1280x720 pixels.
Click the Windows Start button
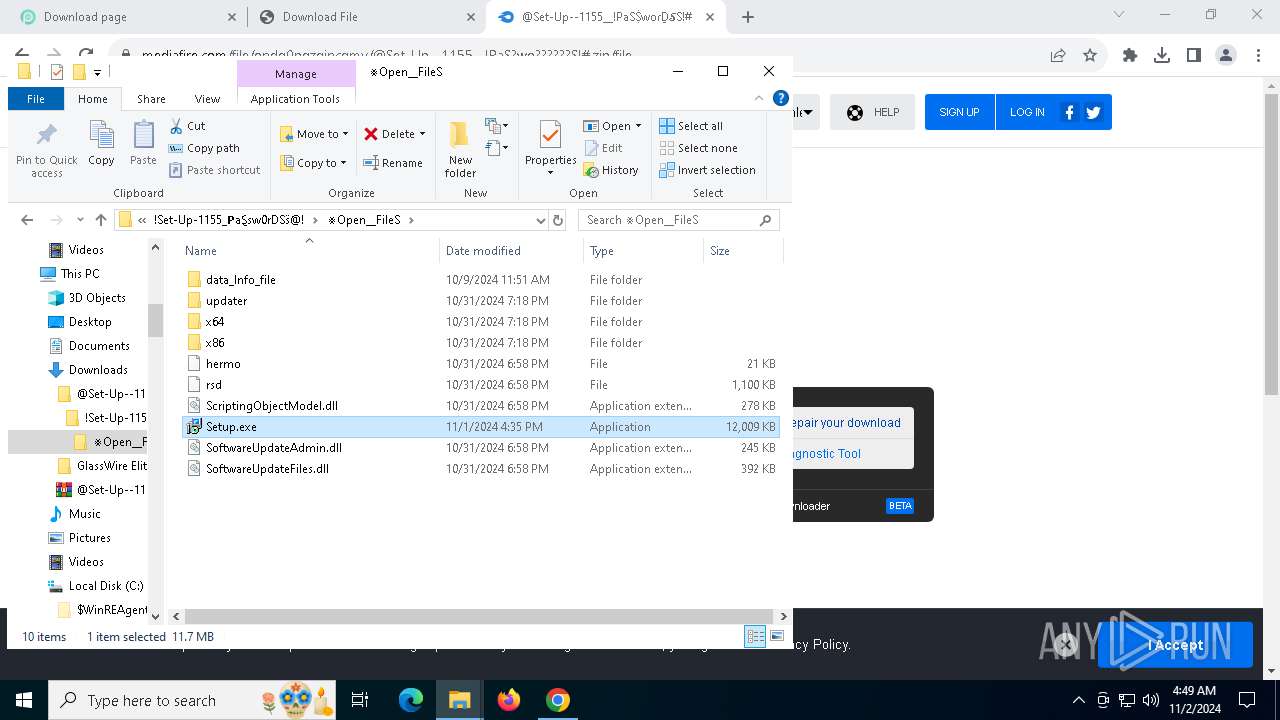click(24, 700)
